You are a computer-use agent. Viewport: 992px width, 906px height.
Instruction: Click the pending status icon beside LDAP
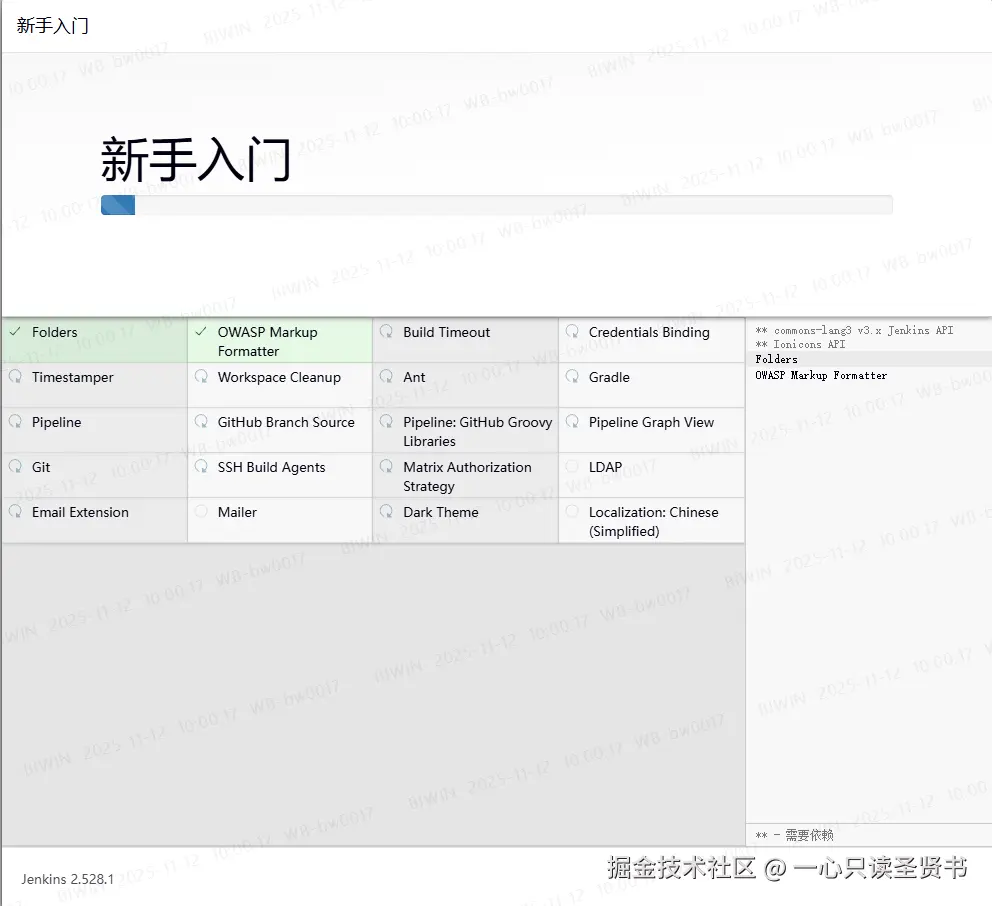click(x=572, y=466)
